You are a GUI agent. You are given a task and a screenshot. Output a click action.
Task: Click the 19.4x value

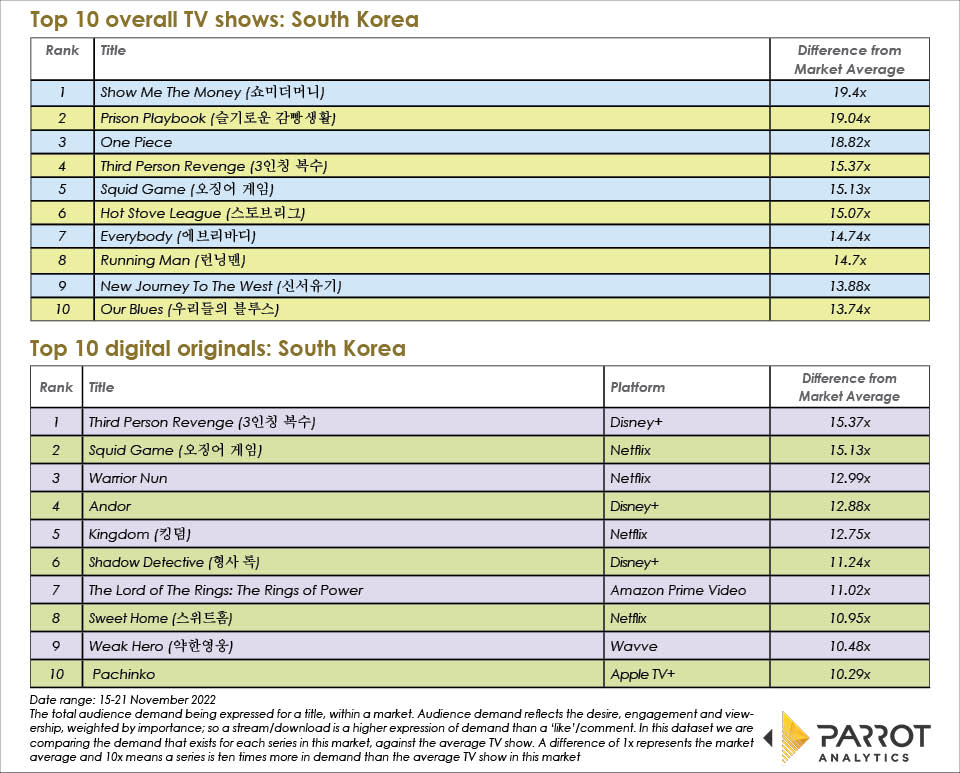pyautogui.click(x=850, y=92)
